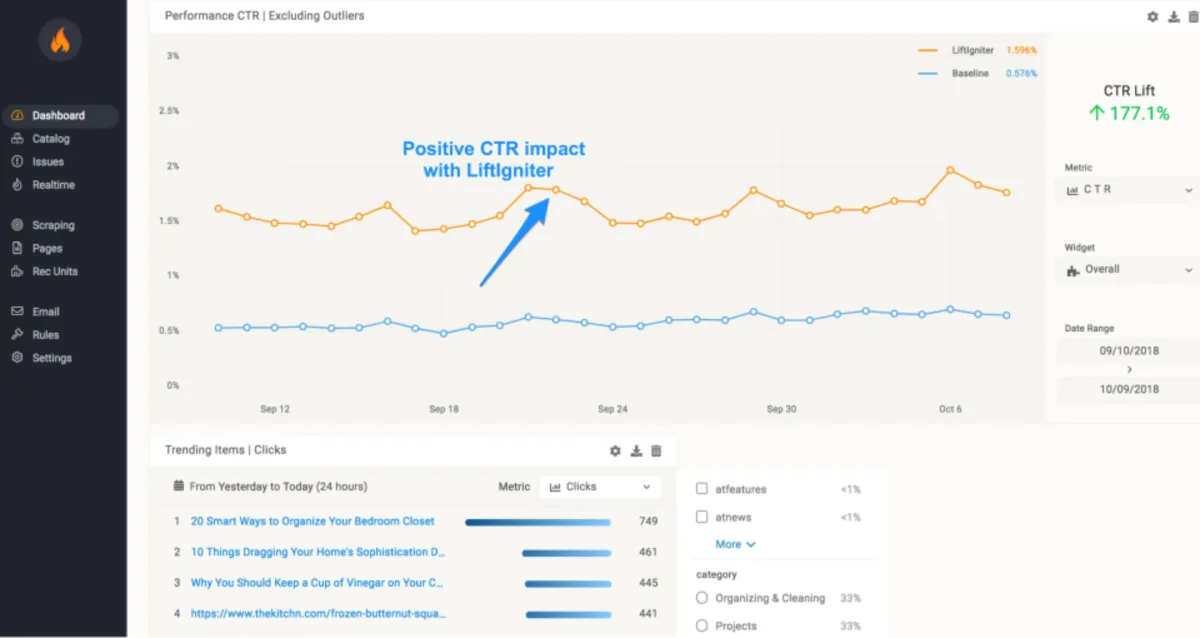The height and width of the screenshot is (638, 1200).
Task: Click the 09/10/2018 start date field
Action: click(x=1129, y=352)
